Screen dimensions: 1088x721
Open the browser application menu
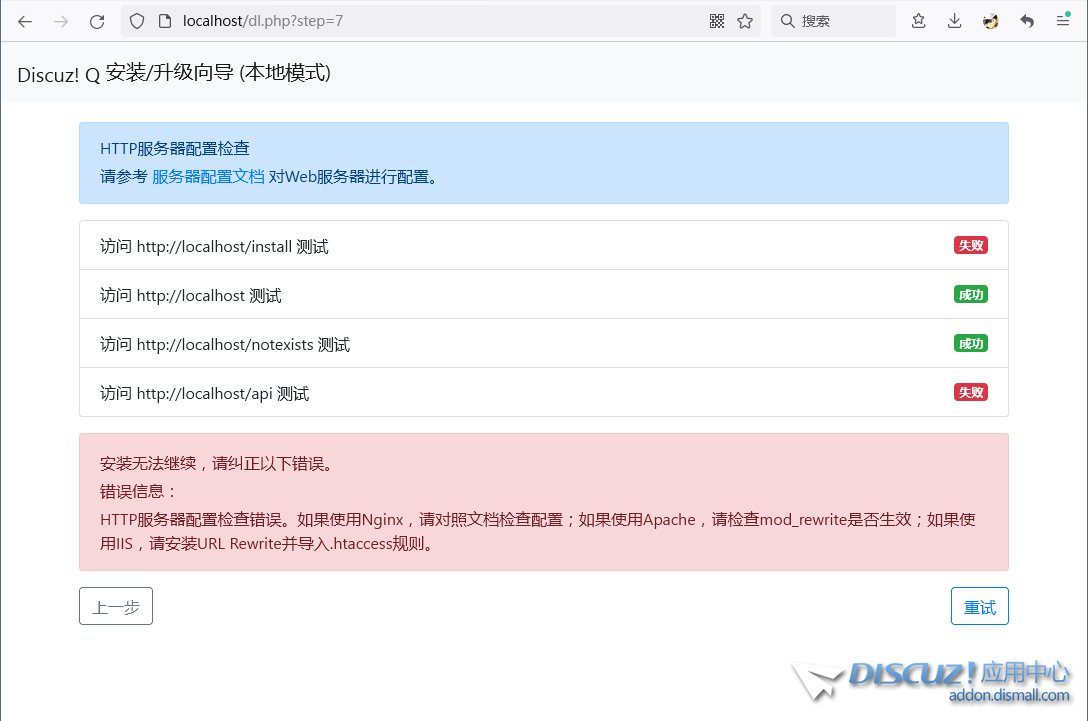tap(1063, 21)
